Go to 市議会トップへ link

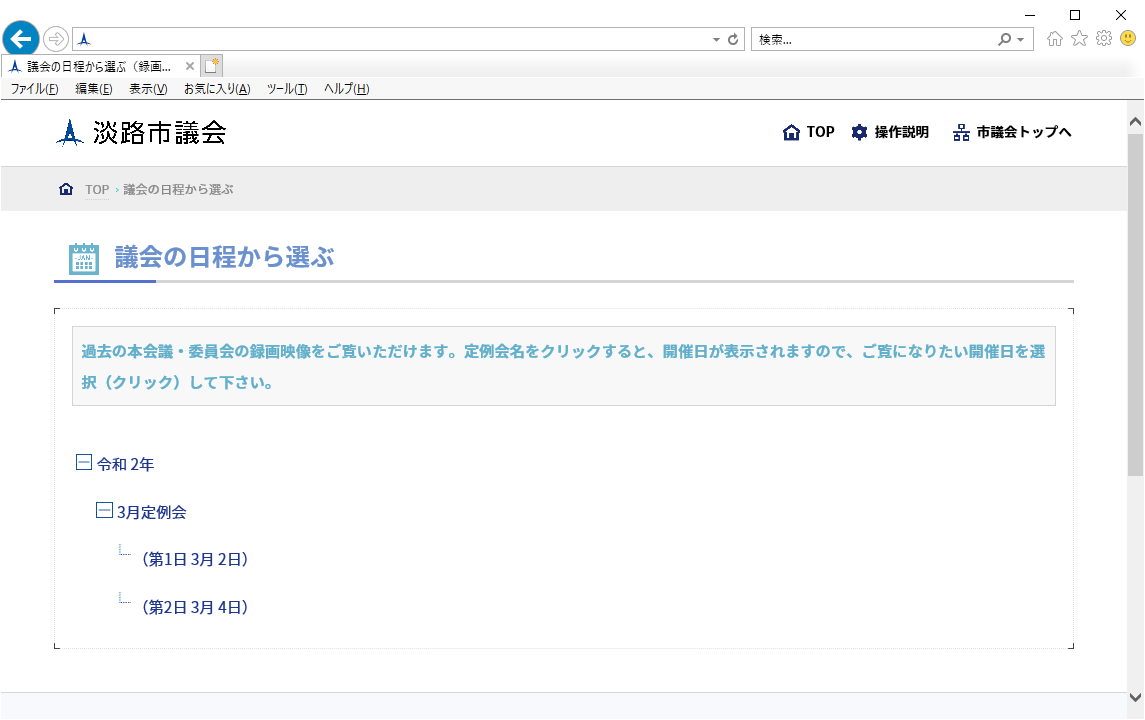click(1012, 132)
